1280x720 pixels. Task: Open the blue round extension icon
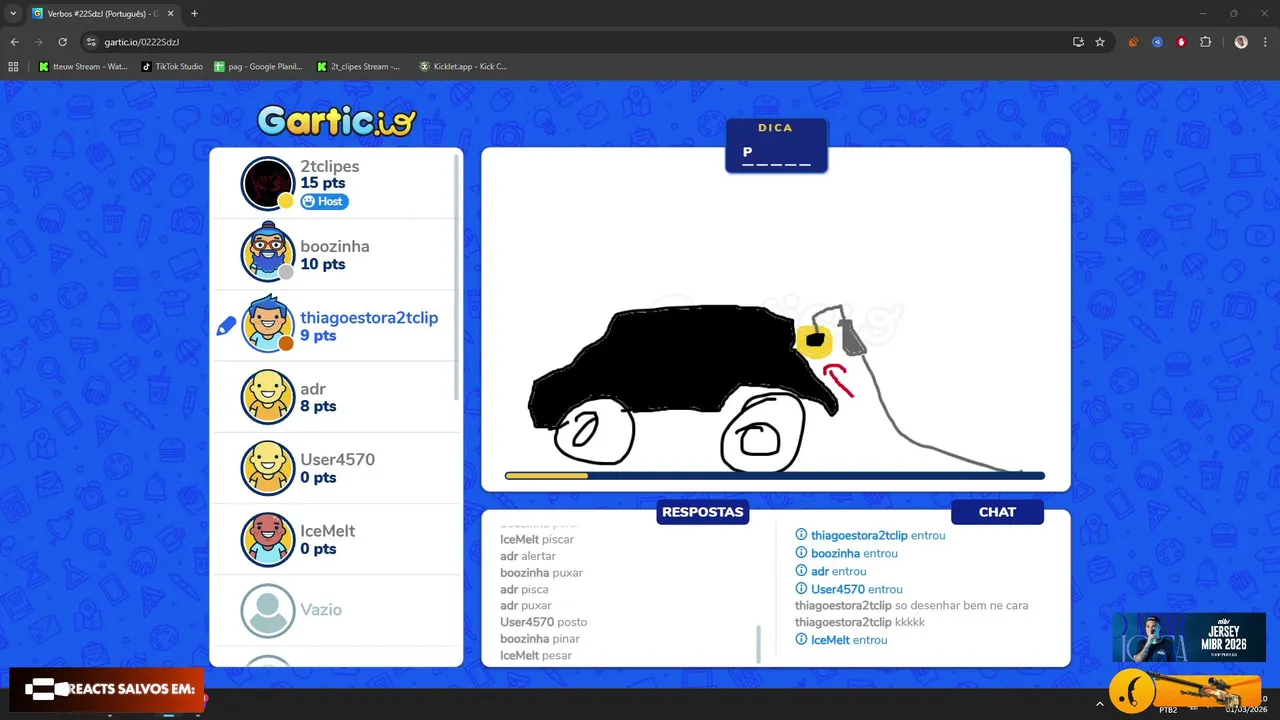click(x=1157, y=42)
